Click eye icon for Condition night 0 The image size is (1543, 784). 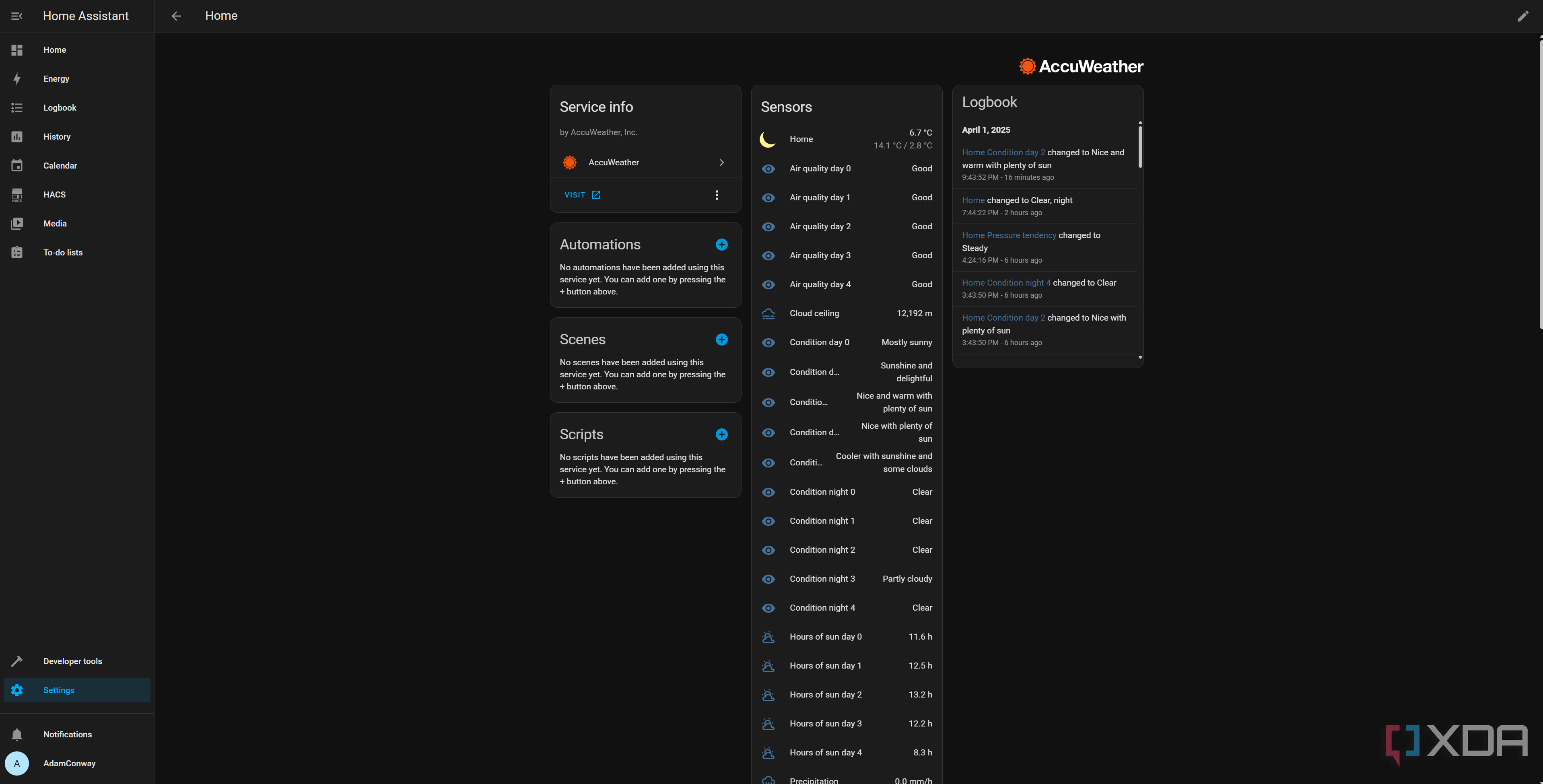(768, 492)
